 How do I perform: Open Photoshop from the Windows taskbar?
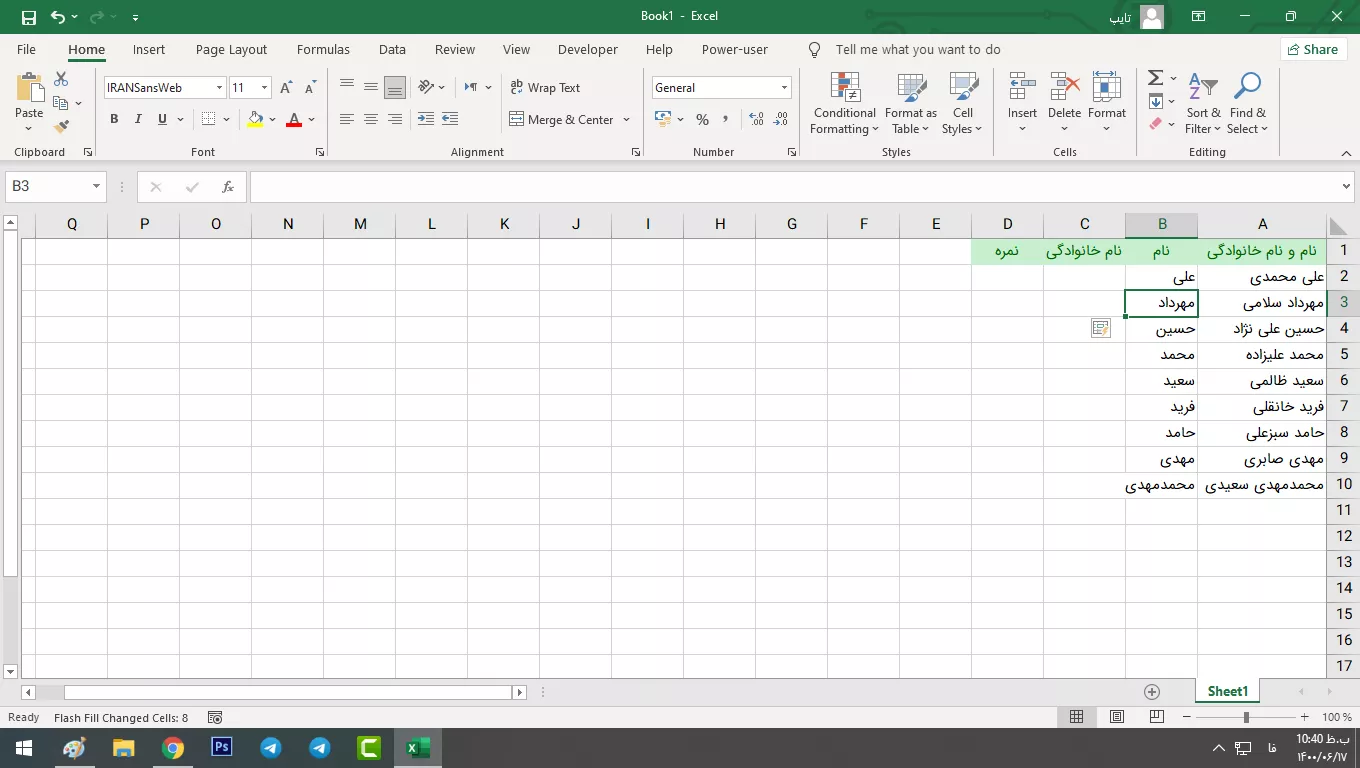point(222,747)
